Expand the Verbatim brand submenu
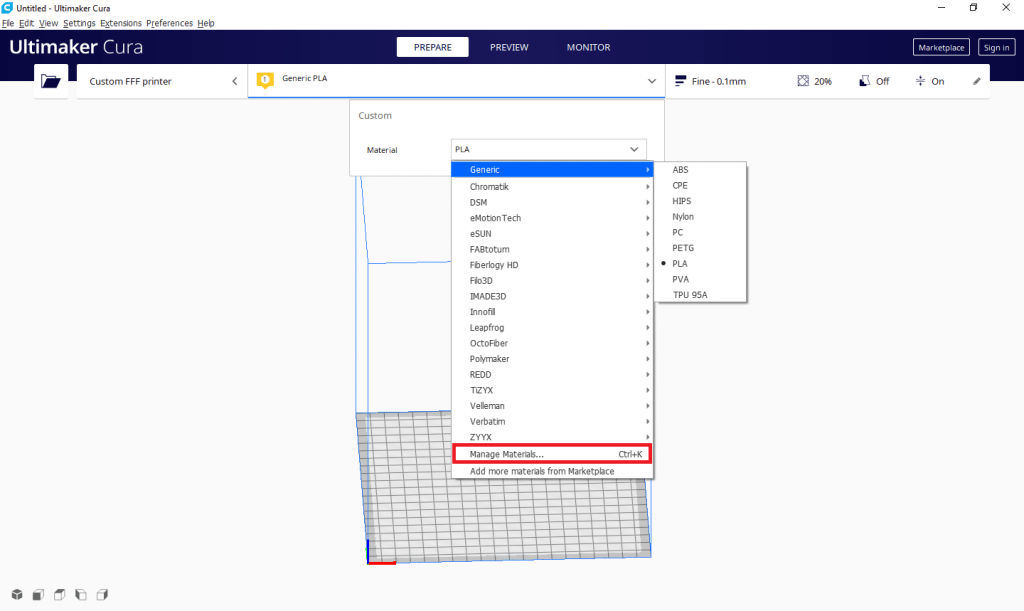The image size is (1024, 611). coord(552,422)
